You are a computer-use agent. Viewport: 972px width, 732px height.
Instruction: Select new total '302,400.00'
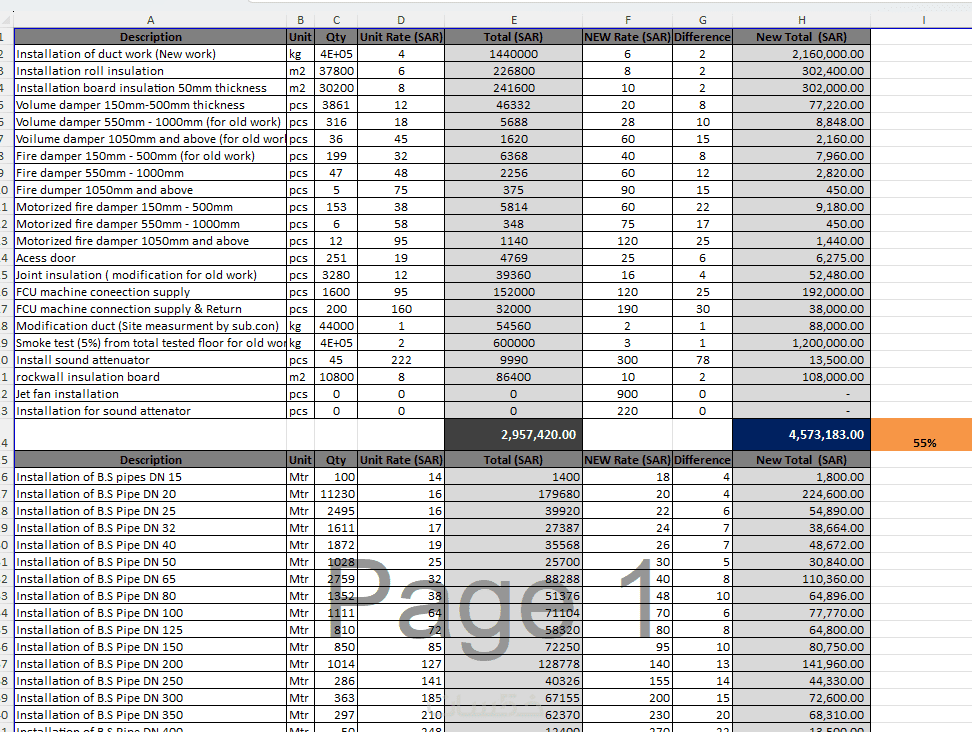[802, 71]
